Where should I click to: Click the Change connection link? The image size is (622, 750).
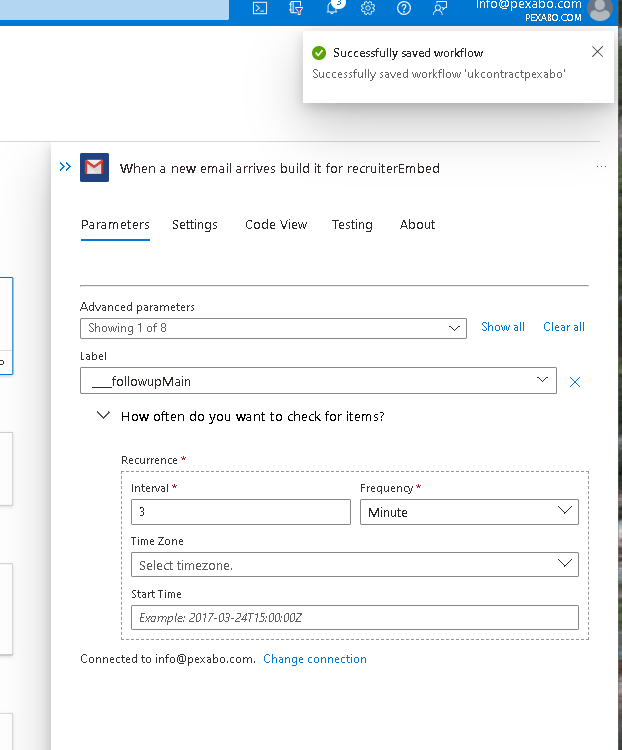(x=315, y=659)
